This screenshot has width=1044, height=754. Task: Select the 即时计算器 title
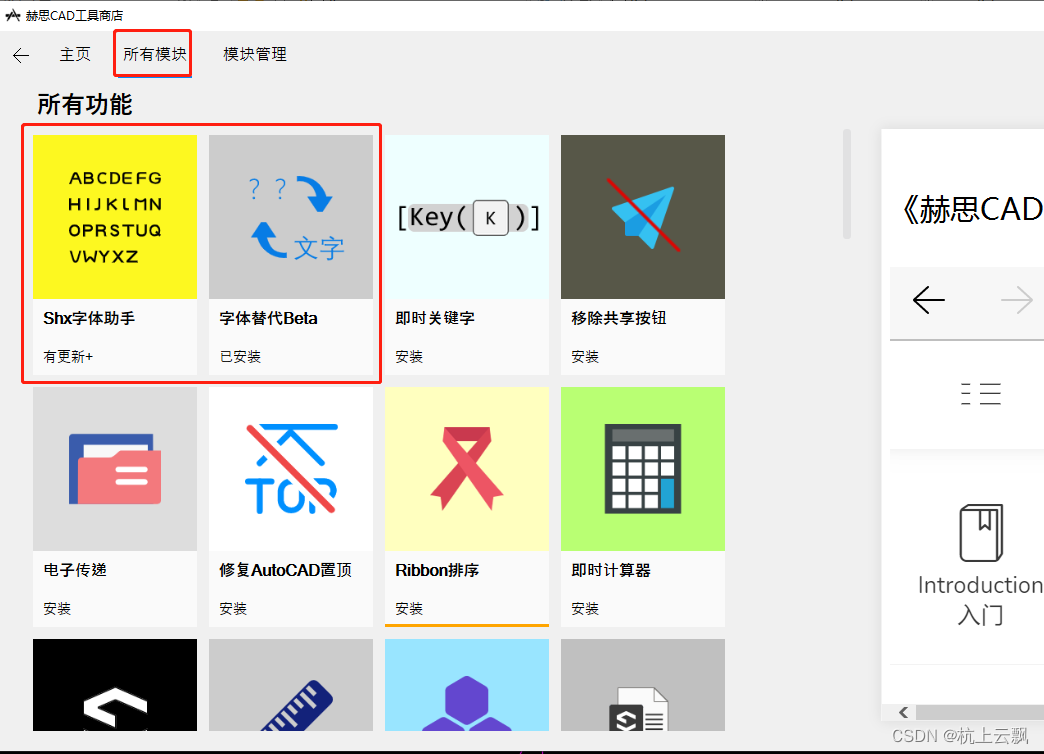611,570
